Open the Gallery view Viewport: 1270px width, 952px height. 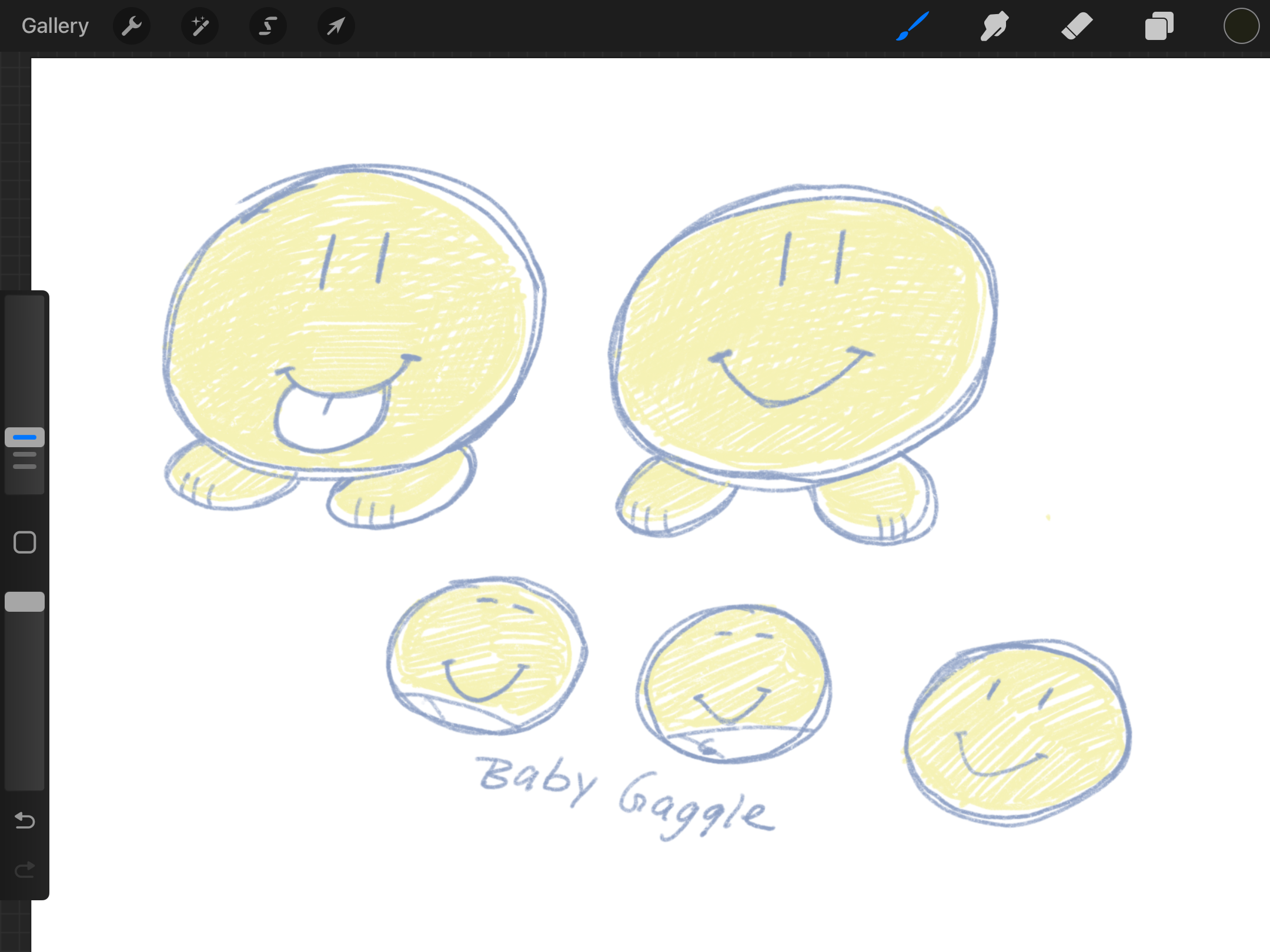(x=55, y=26)
